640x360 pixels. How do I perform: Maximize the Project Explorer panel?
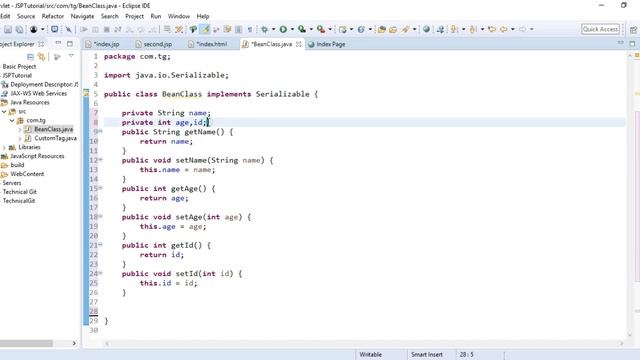click(70, 44)
